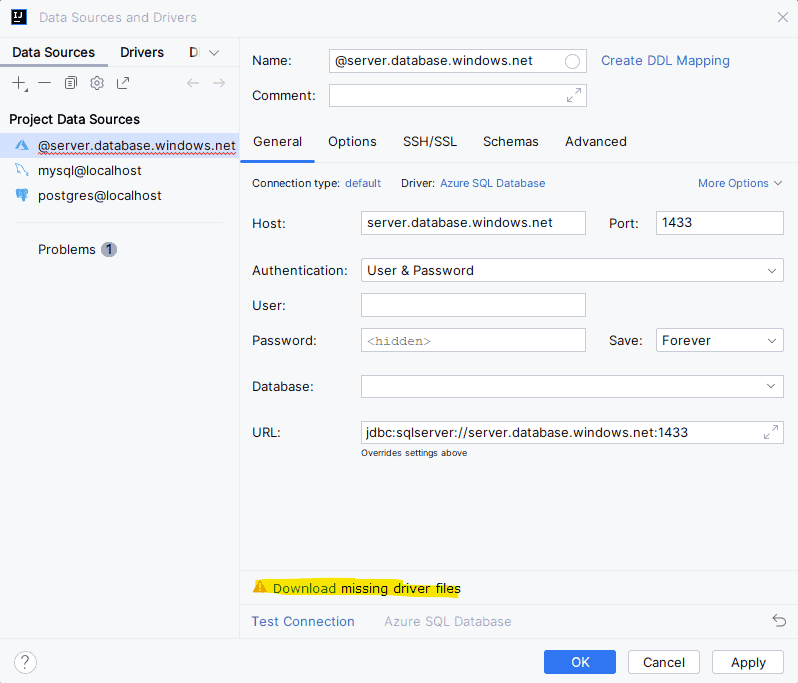The height and width of the screenshot is (683, 798).
Task: Click the Comment input field
Action: pos(458,95)
